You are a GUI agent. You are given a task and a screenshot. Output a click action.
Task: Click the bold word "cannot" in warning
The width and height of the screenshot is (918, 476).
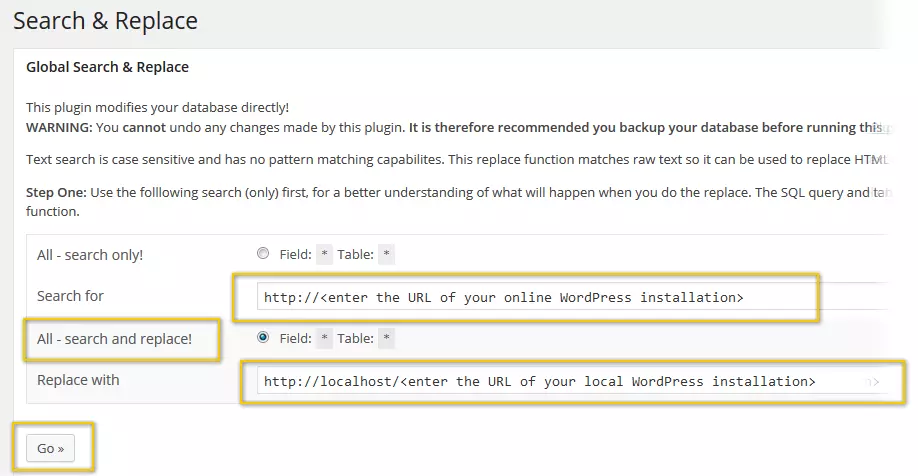144,127
